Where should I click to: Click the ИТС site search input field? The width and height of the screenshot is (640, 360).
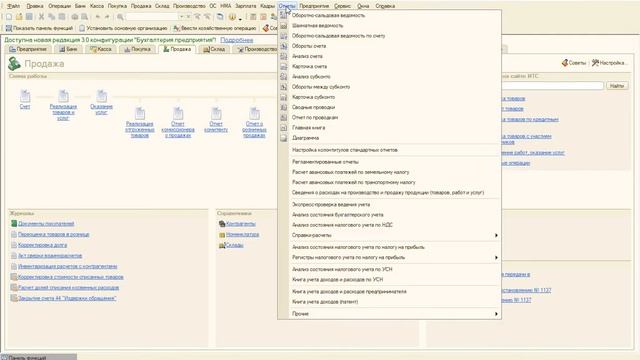pos(552,86)
